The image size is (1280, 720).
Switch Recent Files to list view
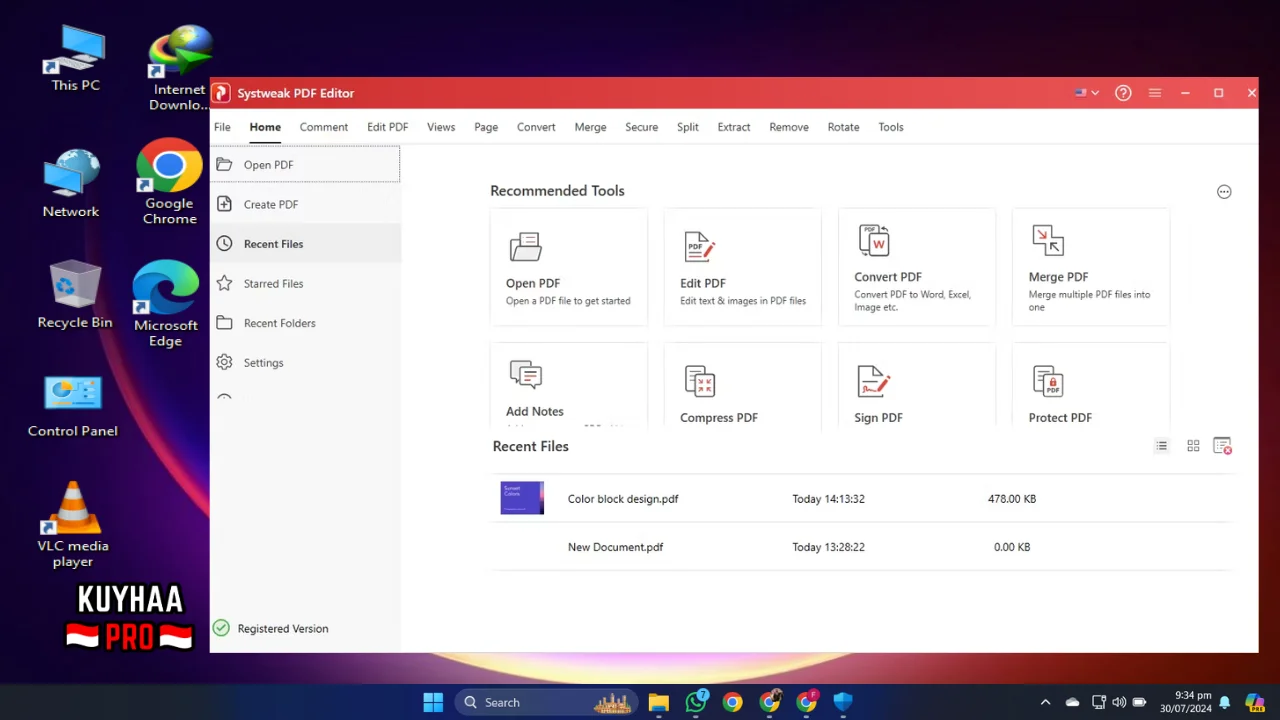(x=1161, y=446)
